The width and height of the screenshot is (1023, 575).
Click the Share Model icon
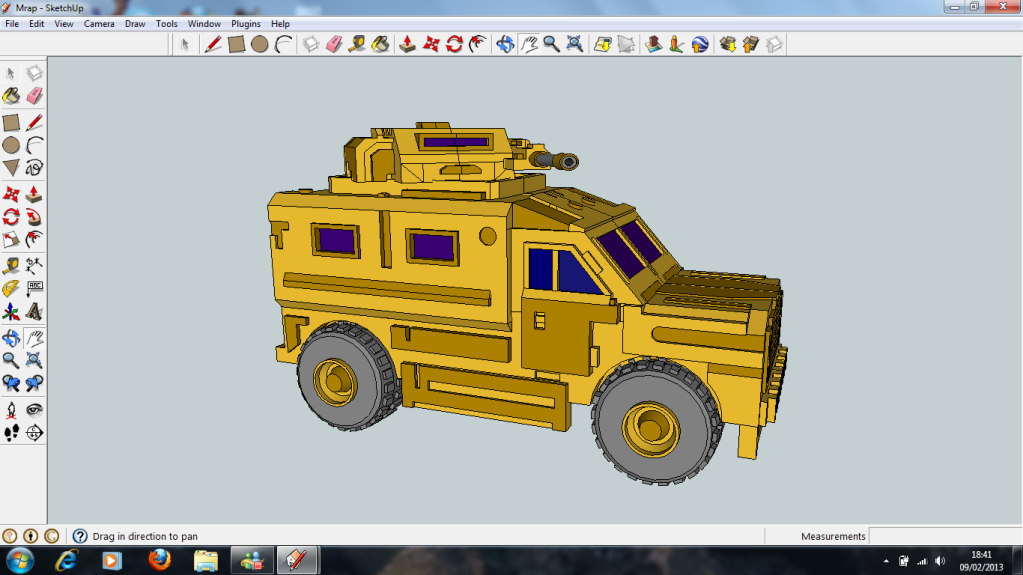click(751, 44)
